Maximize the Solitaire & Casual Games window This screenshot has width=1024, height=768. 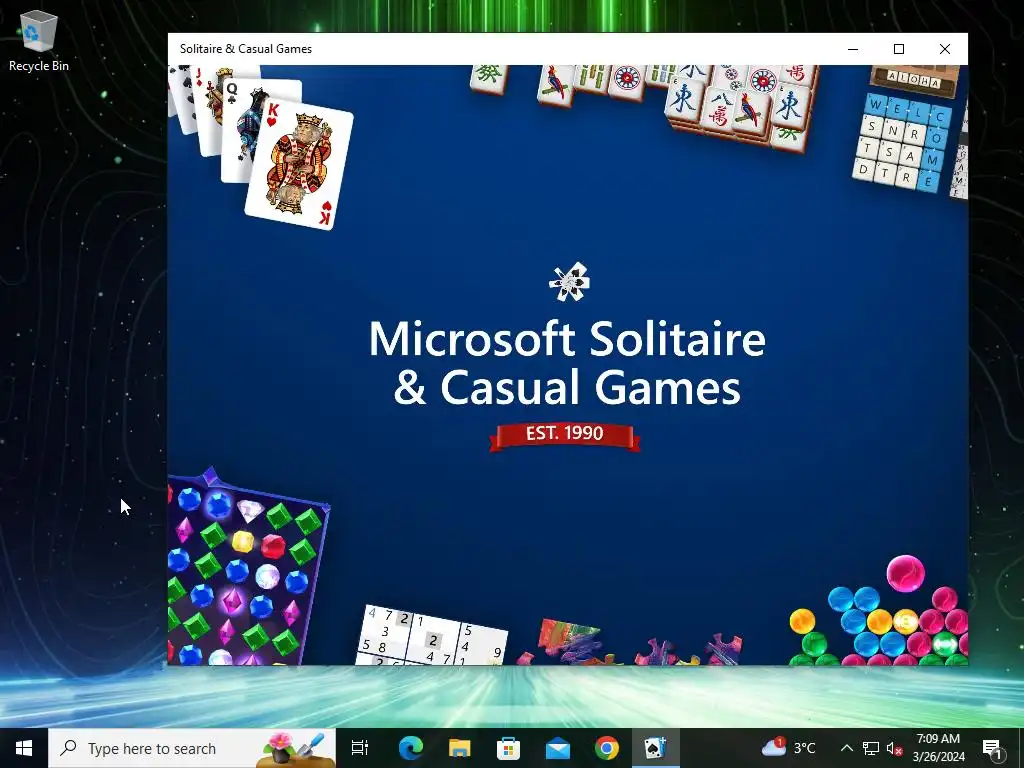click(899, 49)
